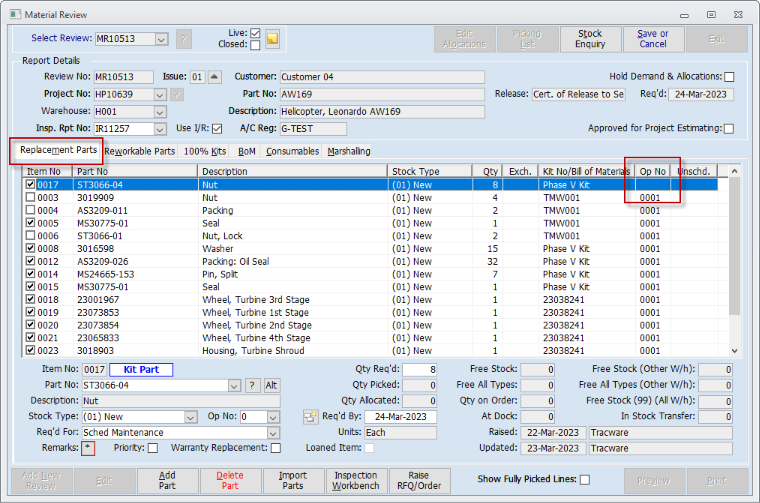Tick the Closed checkbox
This screenshot has width=760, height=503.
tap(255, 45)
